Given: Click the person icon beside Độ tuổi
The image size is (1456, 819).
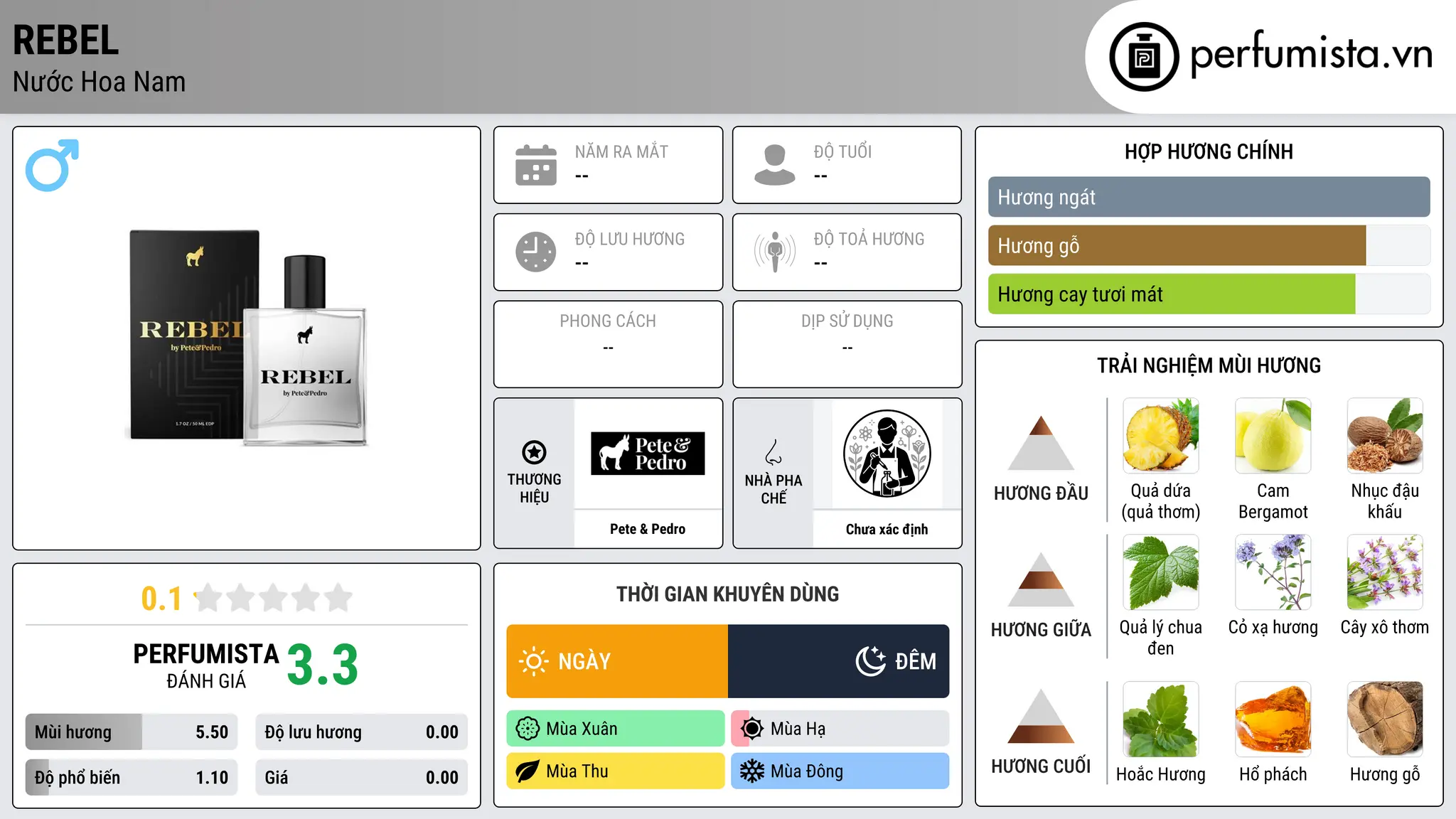Looking at the screenshot, I should [x=775, y=165].
